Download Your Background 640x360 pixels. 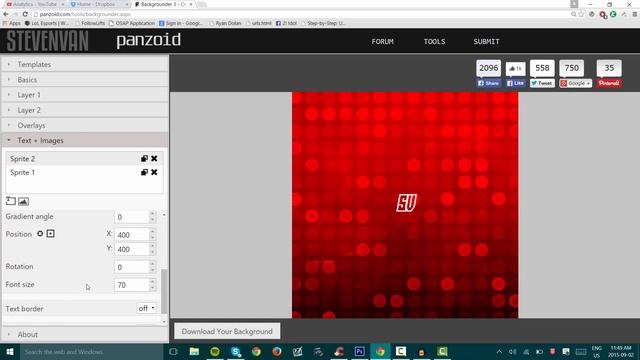pyautogui.click(x=227, y=331)
